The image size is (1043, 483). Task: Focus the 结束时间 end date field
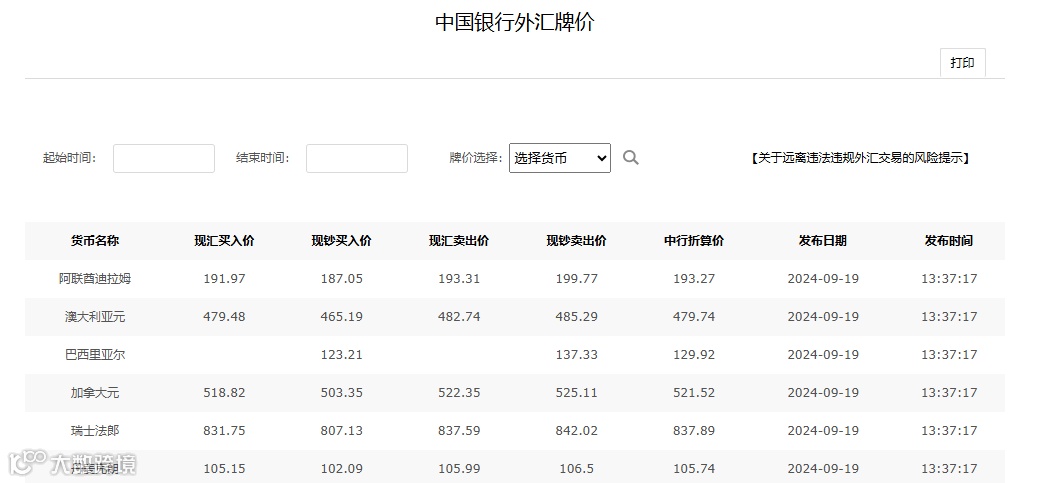tap(357, 158)
